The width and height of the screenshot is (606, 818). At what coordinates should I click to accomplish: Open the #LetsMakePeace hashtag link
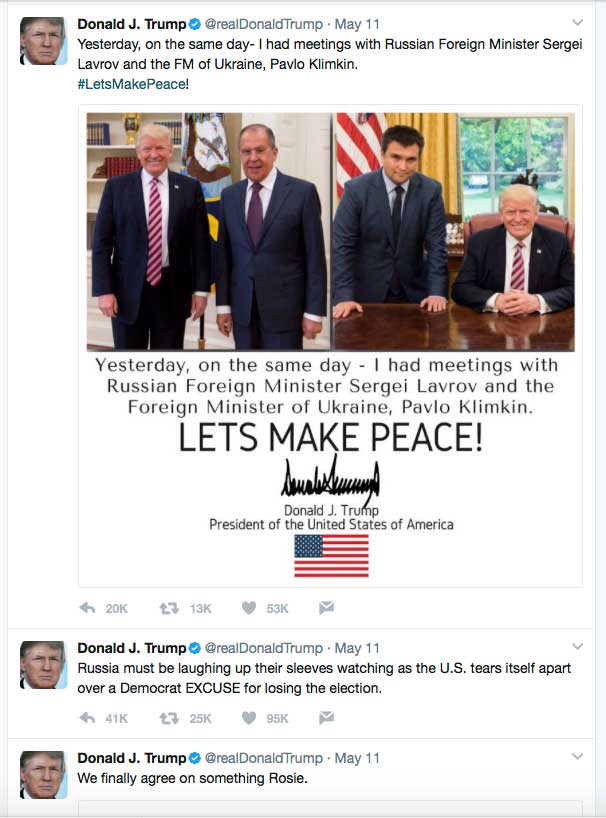131,85
